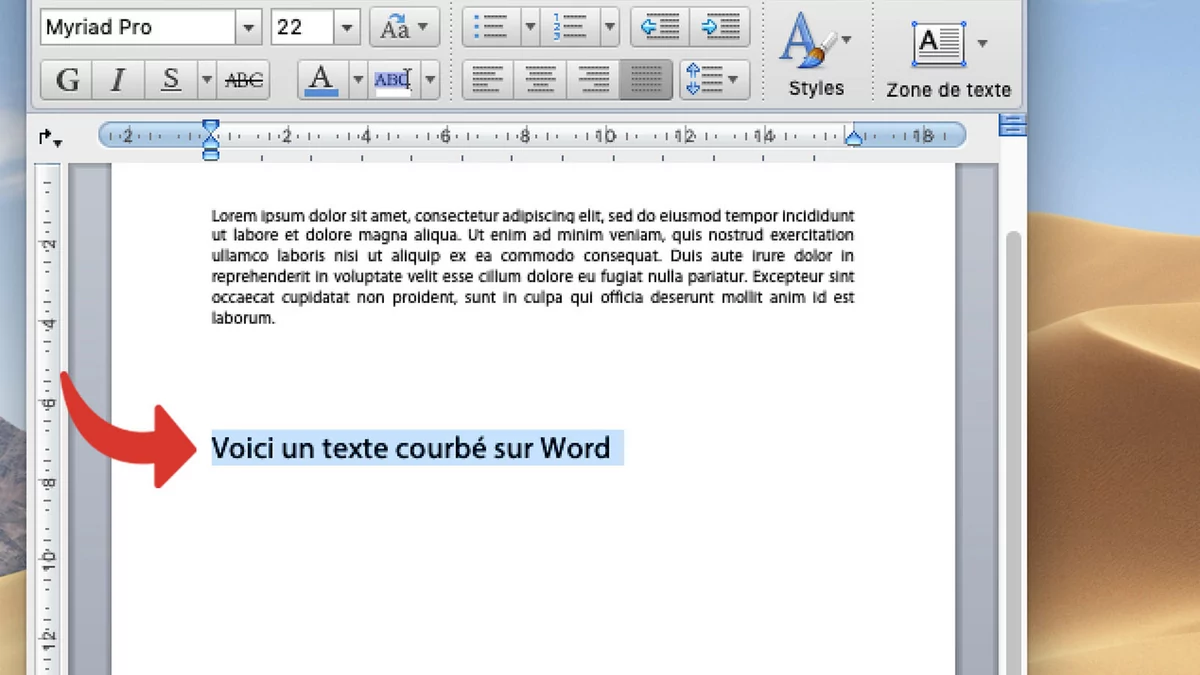Expand the font size 22 dropdown
The height and width of the screenshot is (675, 1200).
coord(347,27)
